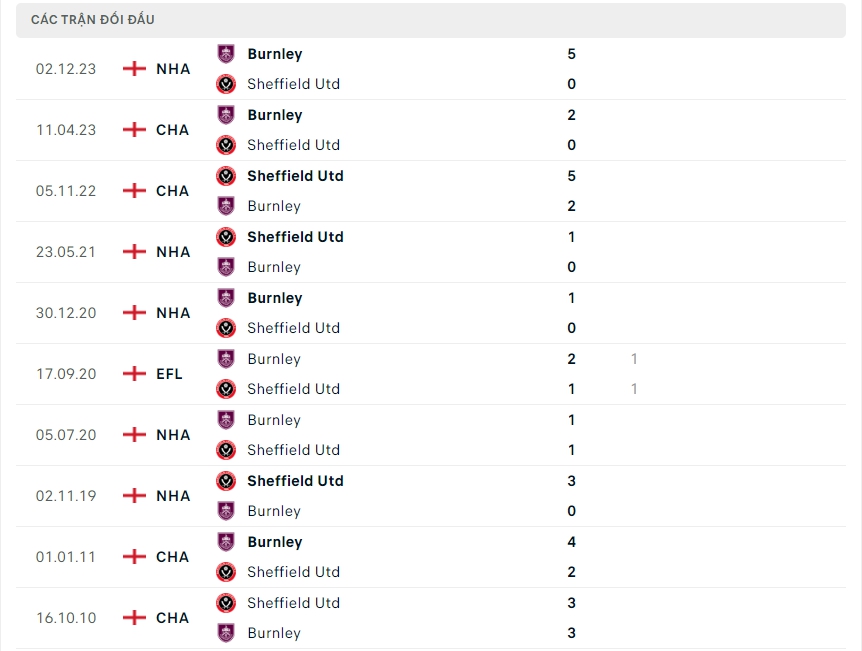The image size is (862, 651).
Task: Click England flag beside 23.05.21 NHA
Action: 134,252
